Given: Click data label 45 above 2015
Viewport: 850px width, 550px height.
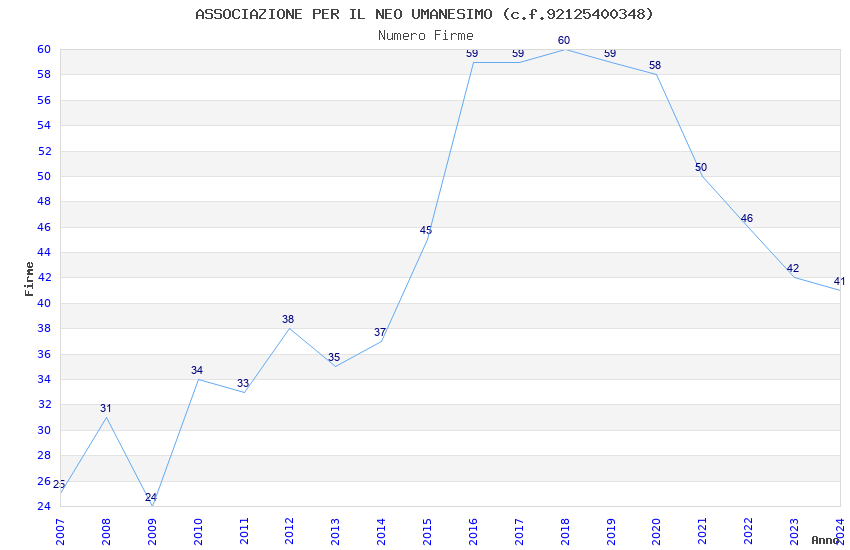Looking at the screenshot, I should [x=426, y=230].
